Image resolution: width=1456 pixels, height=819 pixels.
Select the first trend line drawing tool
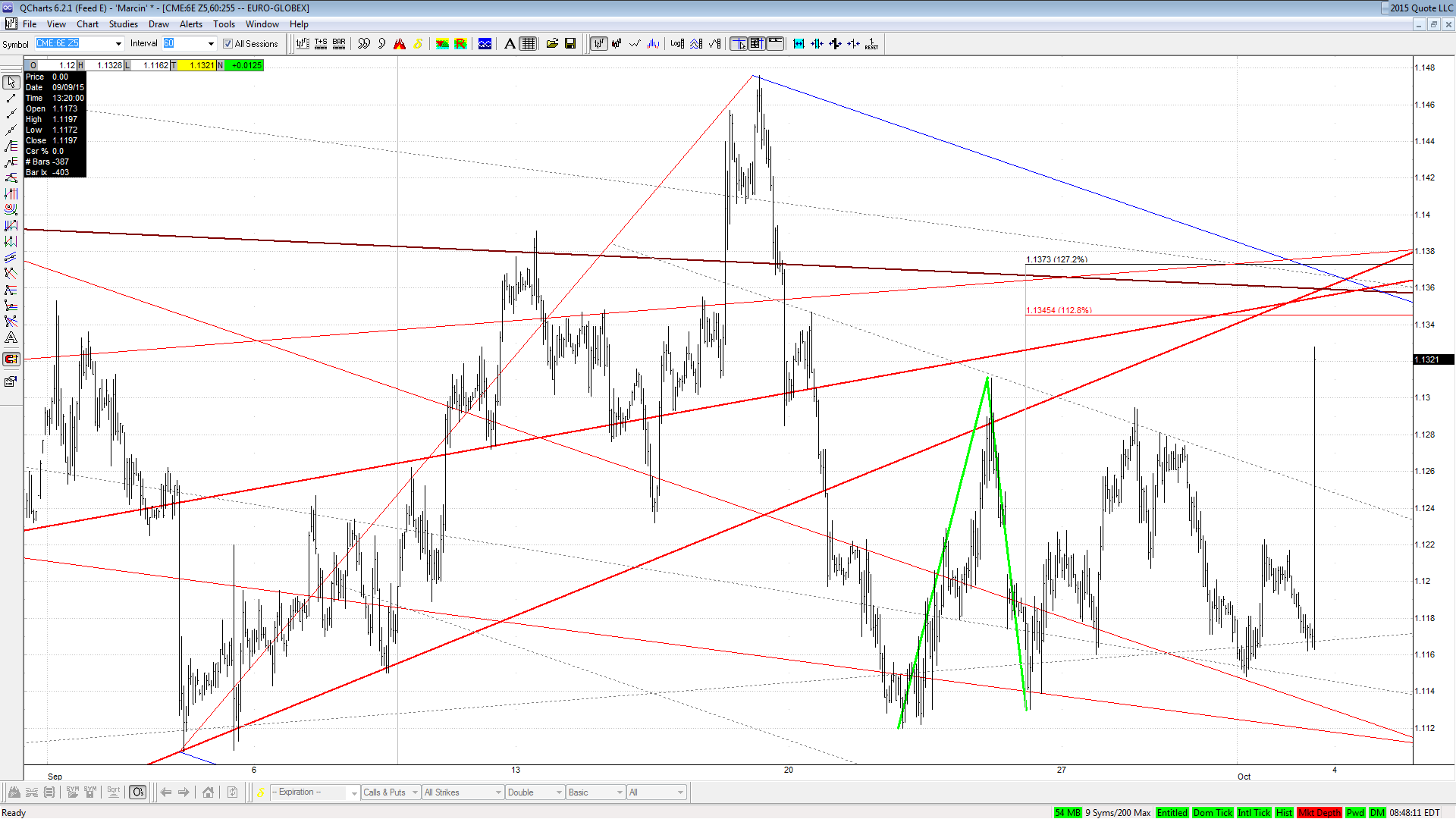pos(11,99)
